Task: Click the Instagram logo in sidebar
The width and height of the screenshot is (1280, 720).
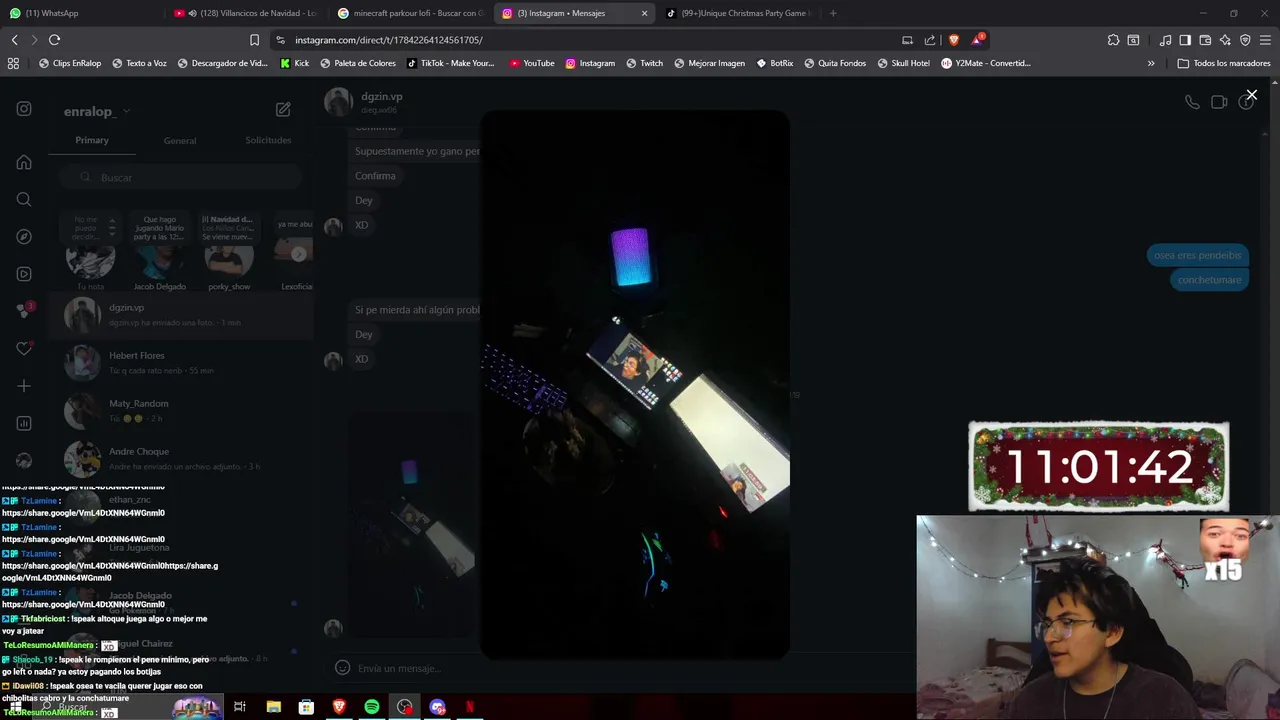Action: click(x=24, y=109)
